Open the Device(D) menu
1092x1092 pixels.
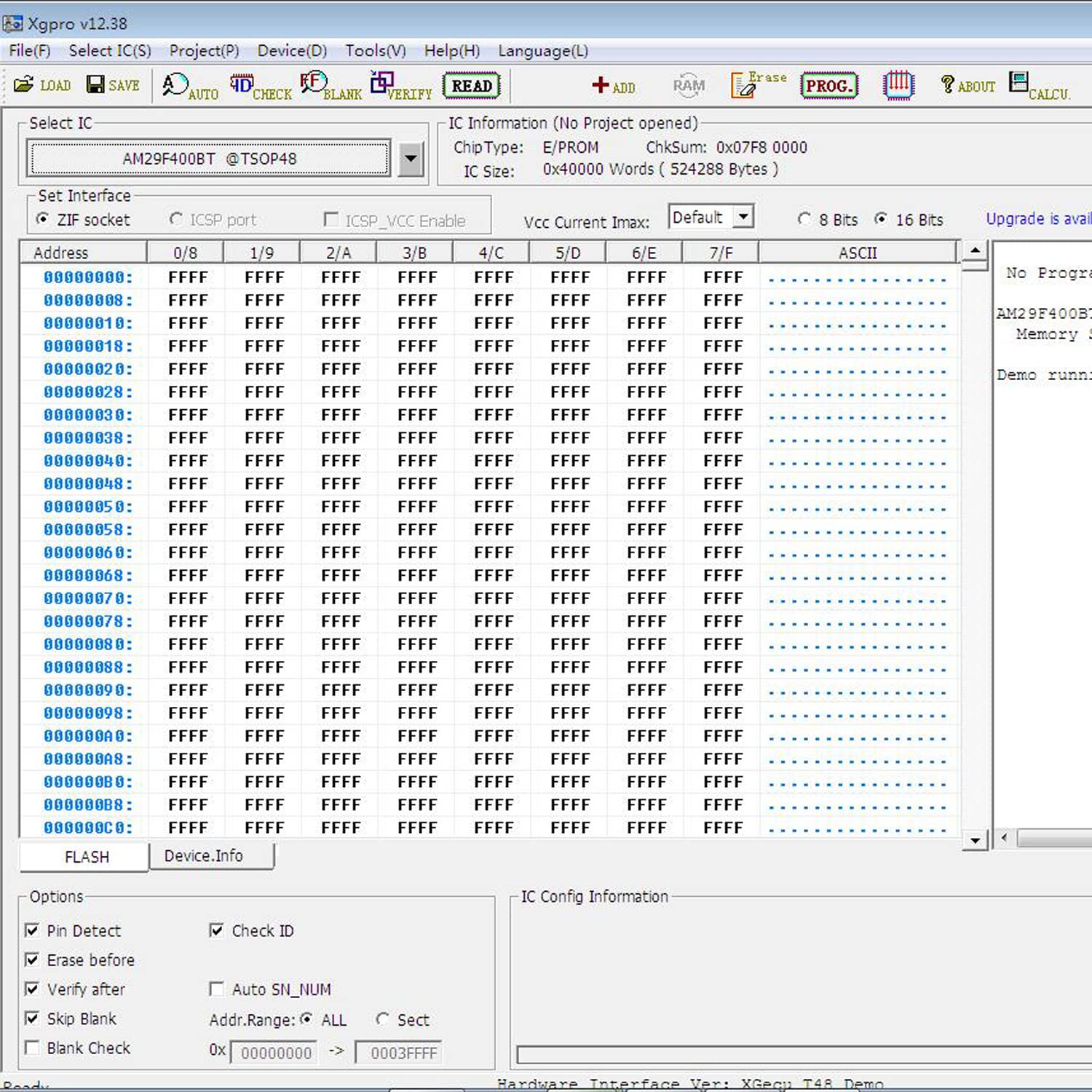(x=292, y=51)
